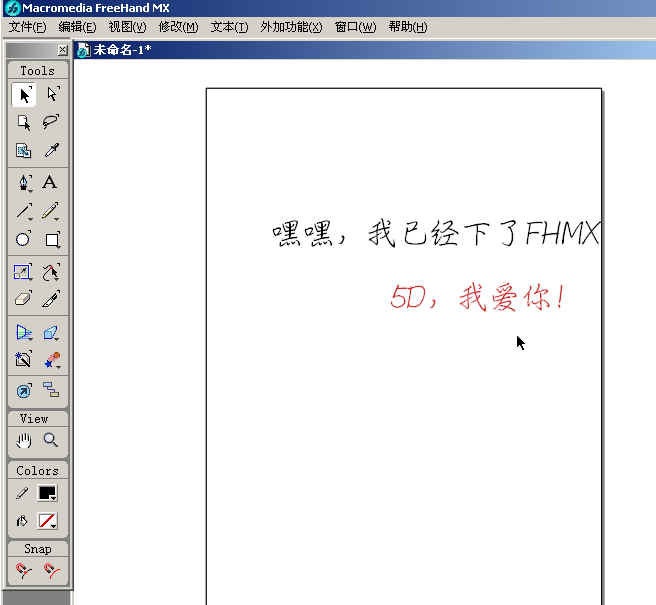This screenshot has height=605, width=656.
Task: Open the 文件(F) menu
Action: [28, 27]
